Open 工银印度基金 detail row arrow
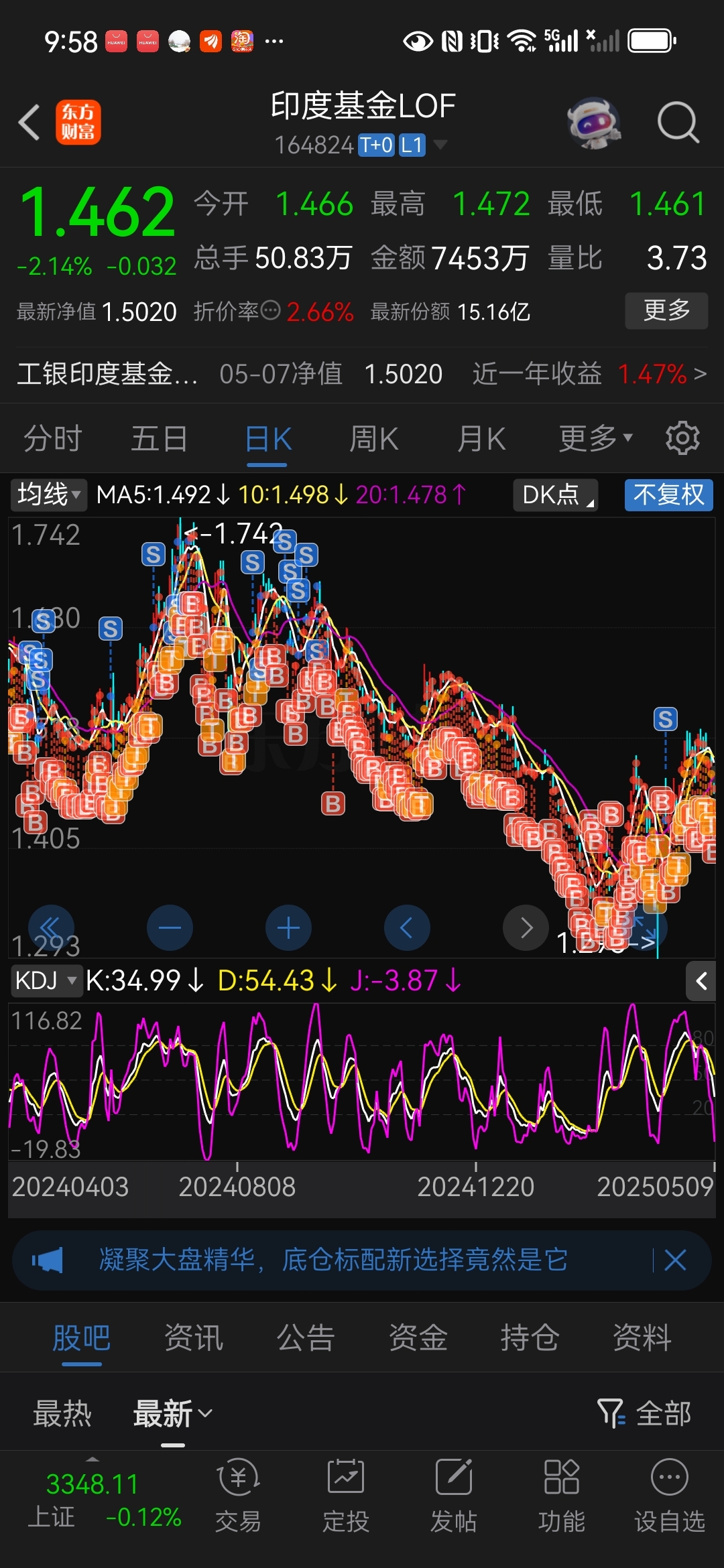724x1568 pixels. (x=700, y=374)
